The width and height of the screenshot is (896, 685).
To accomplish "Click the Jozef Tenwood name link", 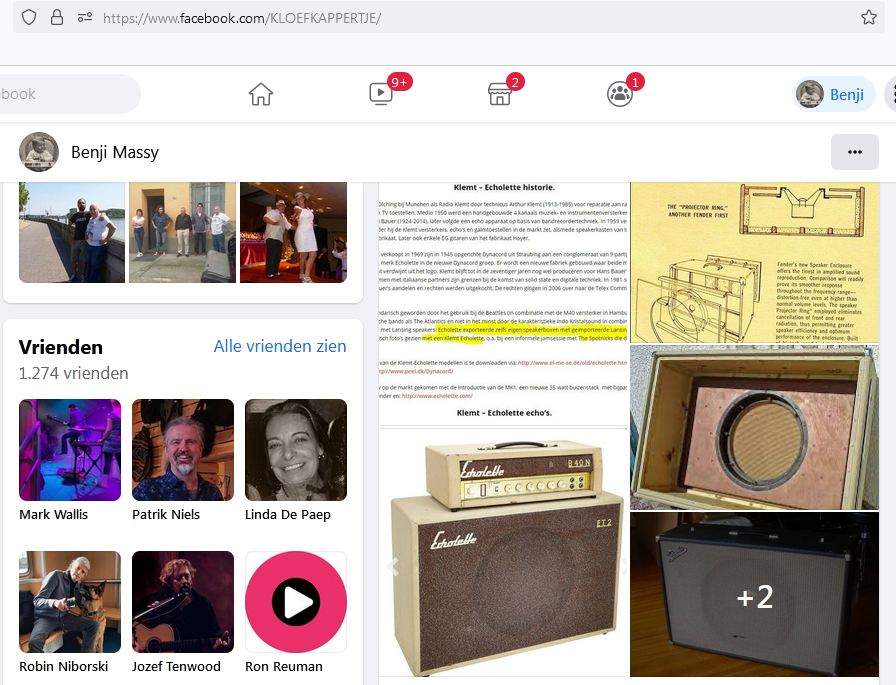I will pyautogui.click(x=176, y=667).
